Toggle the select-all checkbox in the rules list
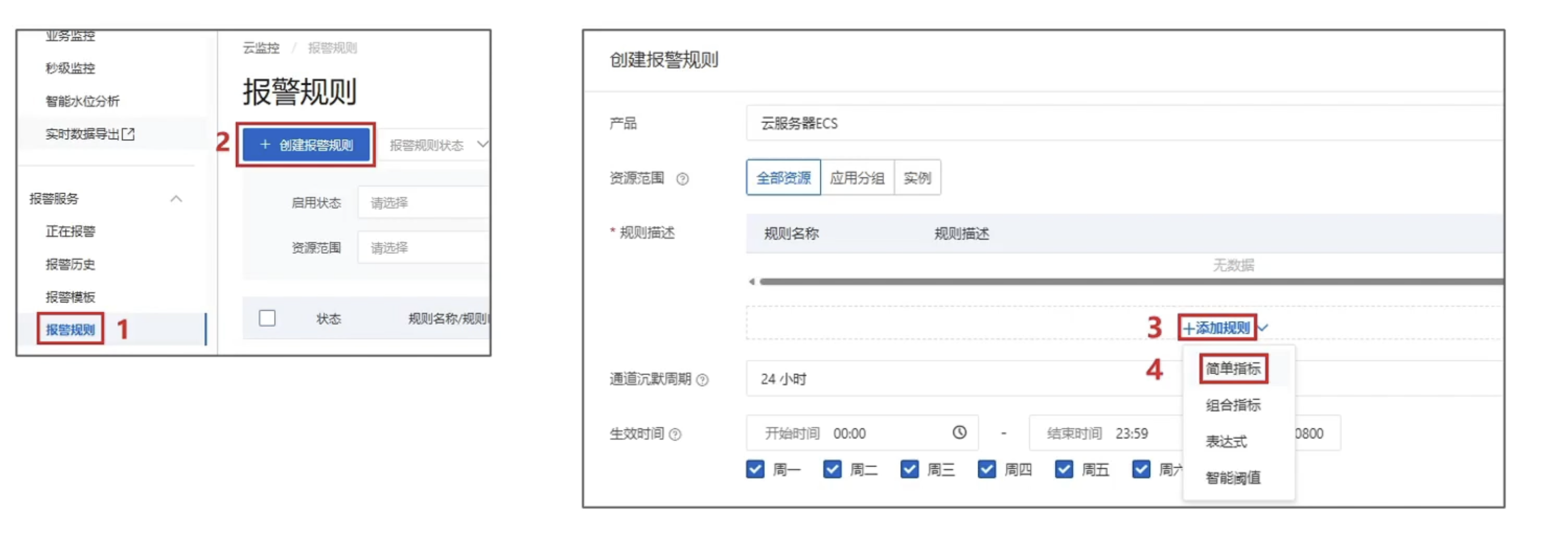 click(x=267, y=318)
